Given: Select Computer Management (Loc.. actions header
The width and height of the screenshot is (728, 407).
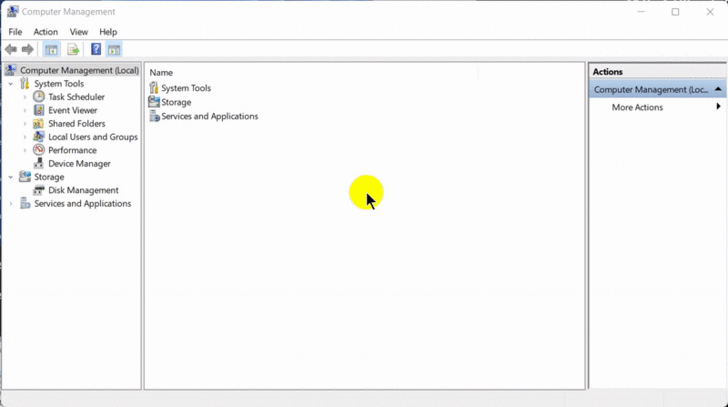Looking at the screenshot, I should tap(657, 89).
